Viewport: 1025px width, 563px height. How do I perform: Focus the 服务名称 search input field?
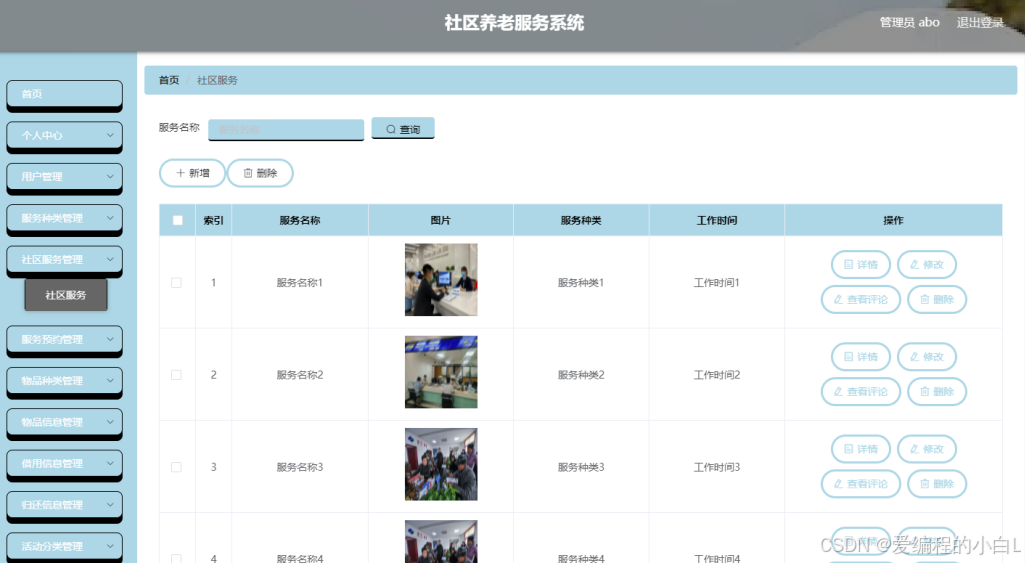point(286,129)
